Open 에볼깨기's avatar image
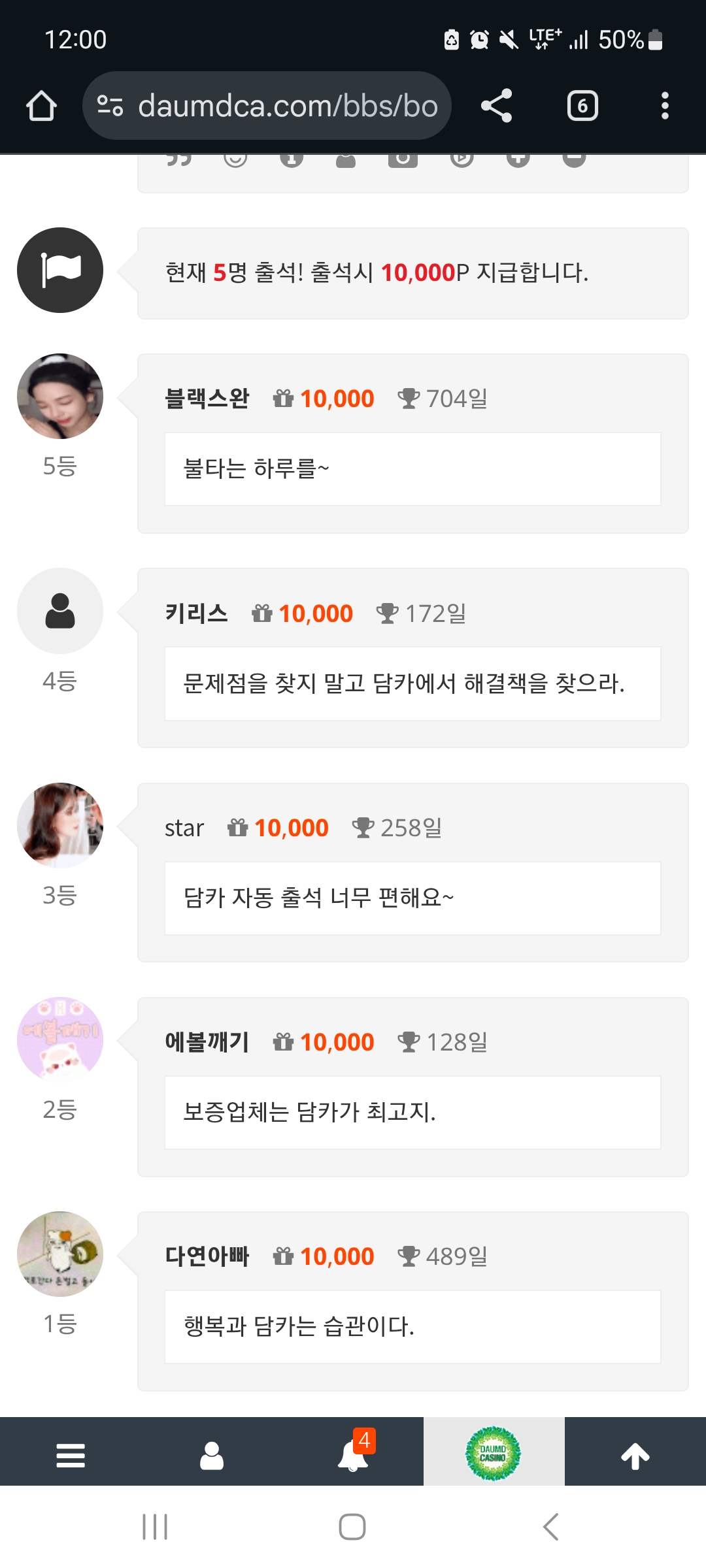 [x=60, y=1039]
